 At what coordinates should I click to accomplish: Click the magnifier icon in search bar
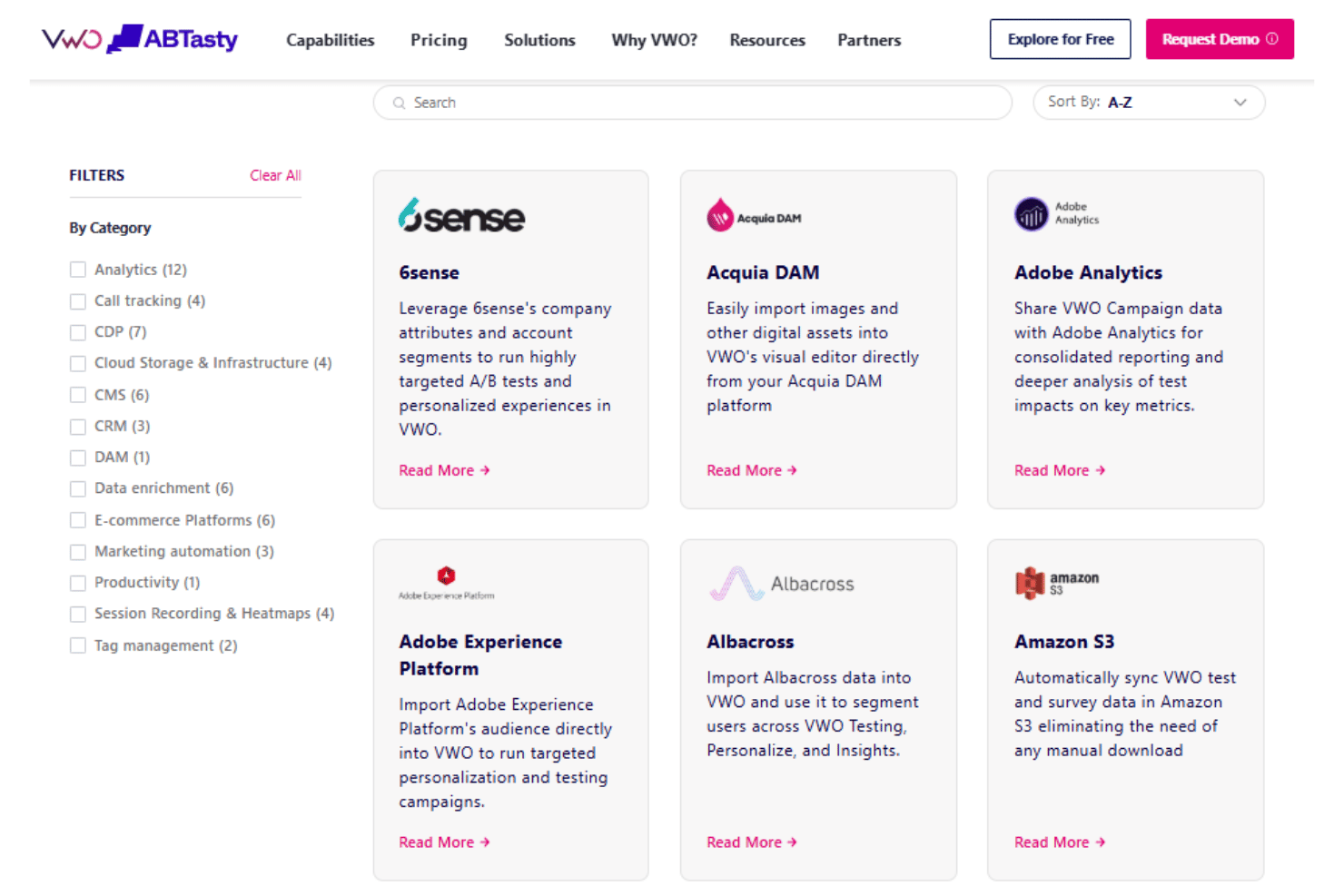399,103
